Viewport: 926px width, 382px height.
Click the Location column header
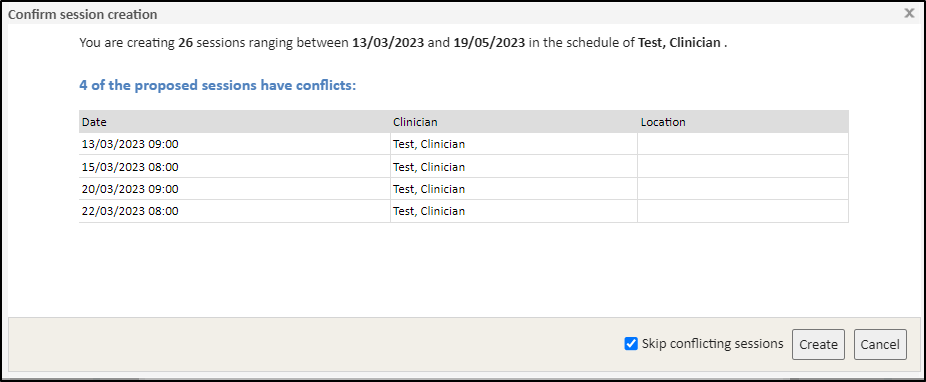click(743, 122)
